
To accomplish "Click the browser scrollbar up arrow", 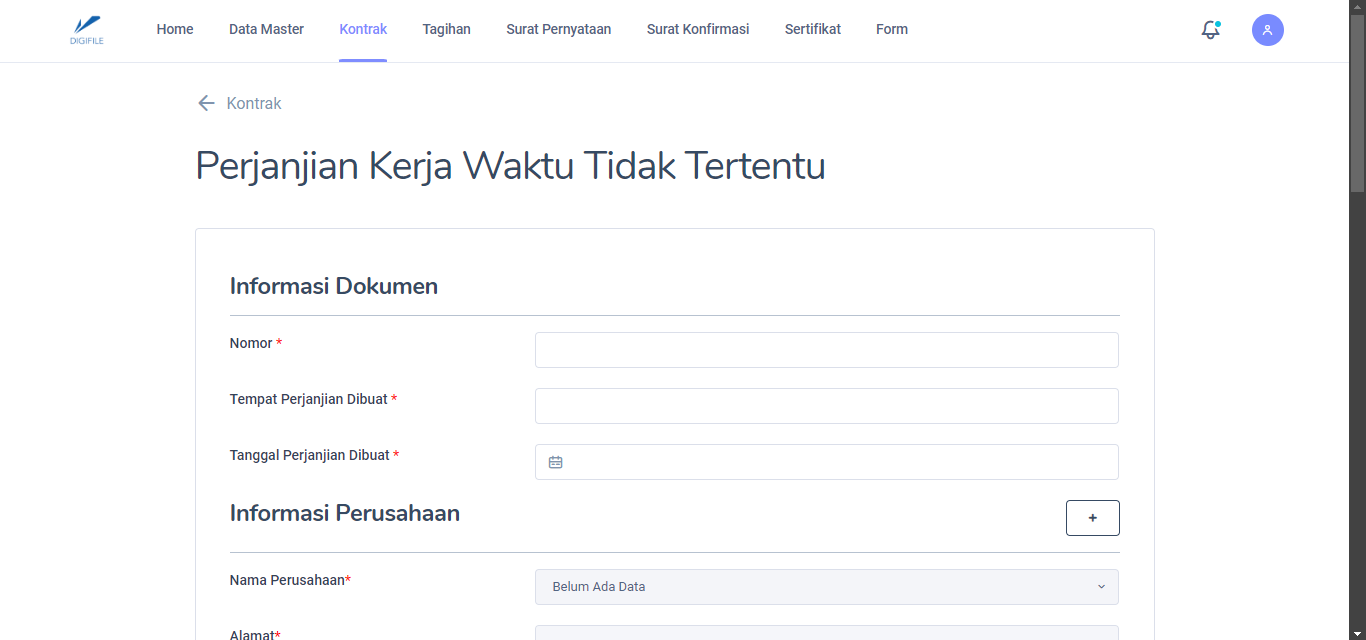I will point(1357,7).
